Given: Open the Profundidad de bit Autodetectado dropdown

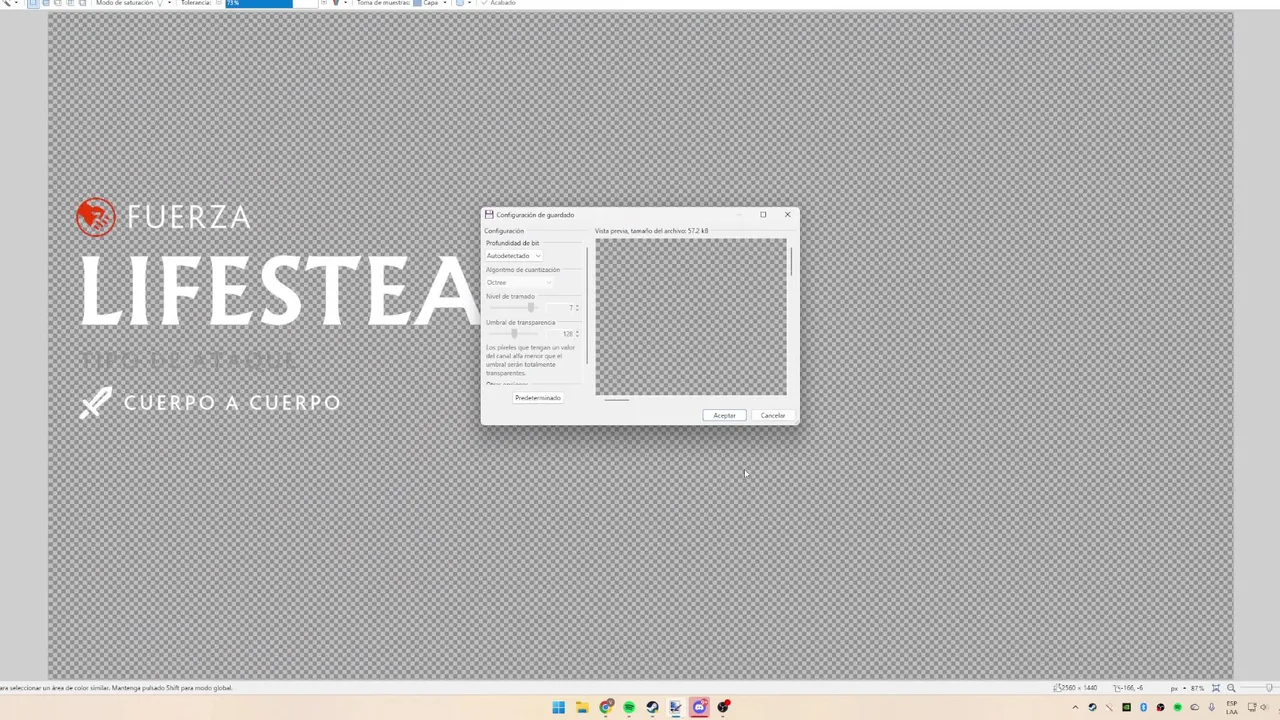Looking at the screenshot, I should coord(514,256).
